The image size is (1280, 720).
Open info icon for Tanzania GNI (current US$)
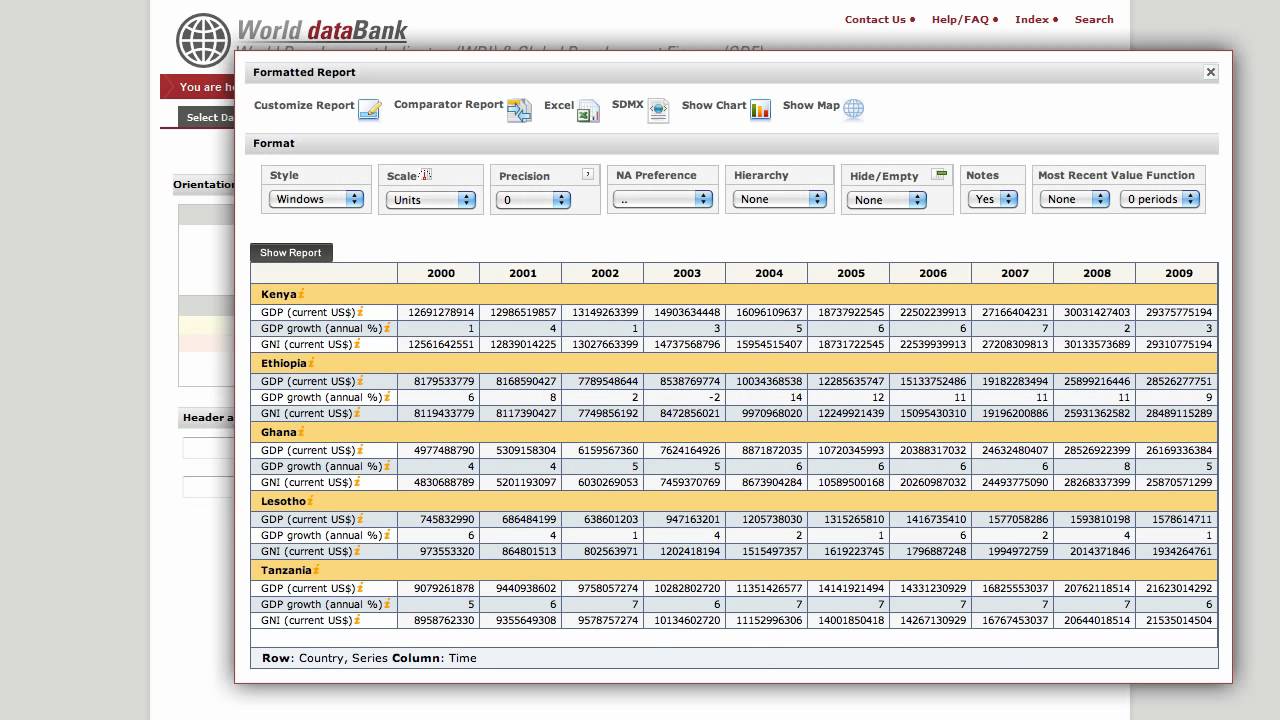point(357,620)
